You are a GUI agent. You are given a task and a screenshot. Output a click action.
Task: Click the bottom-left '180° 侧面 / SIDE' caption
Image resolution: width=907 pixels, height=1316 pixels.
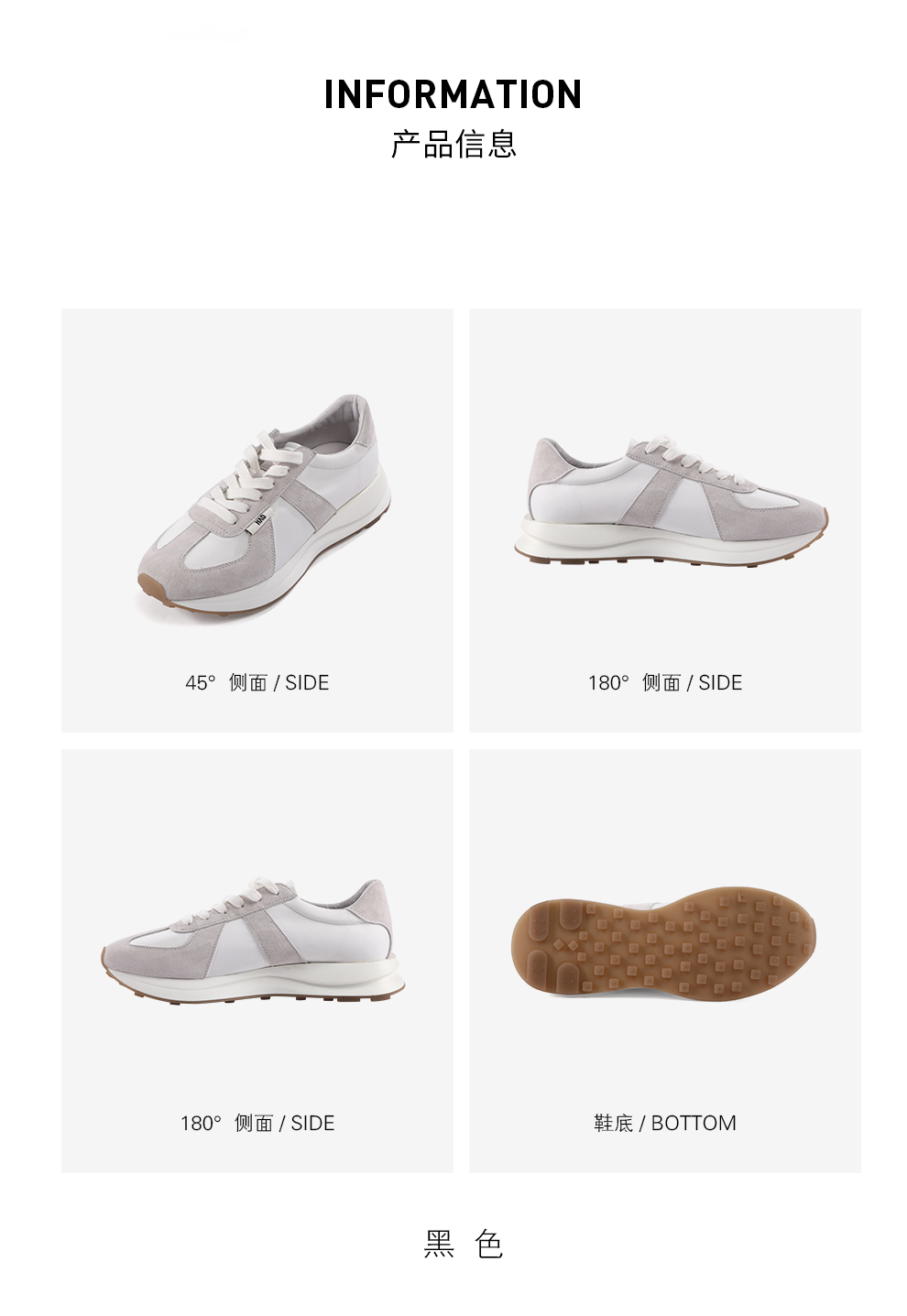coord(257,1123)
